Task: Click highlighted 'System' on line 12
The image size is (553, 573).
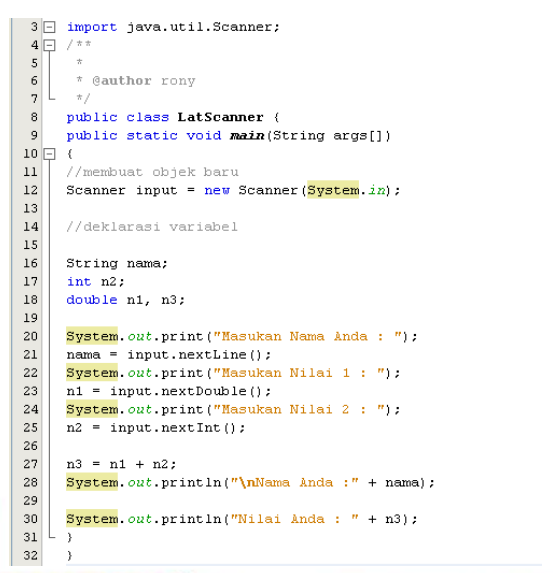Action: 333,190
